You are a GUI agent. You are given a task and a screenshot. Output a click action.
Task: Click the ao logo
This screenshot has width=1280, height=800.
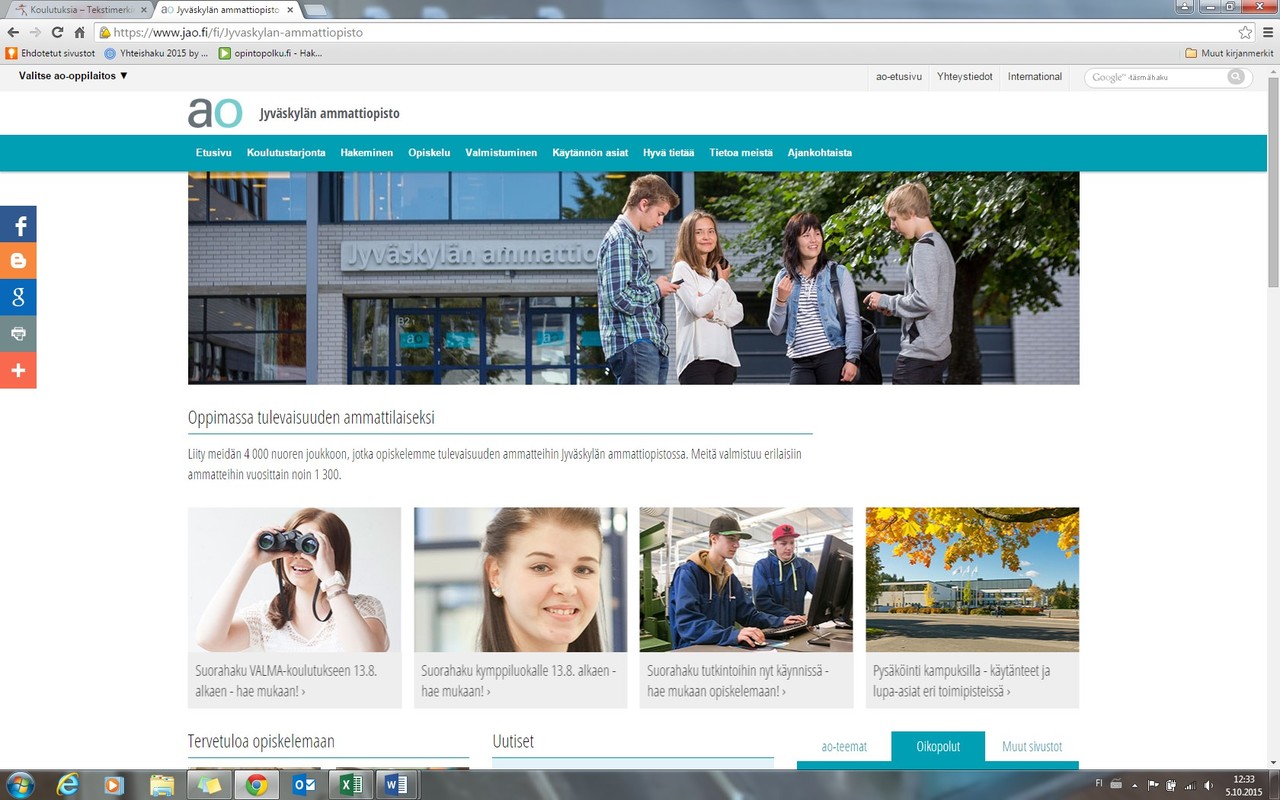click(215, 113)
